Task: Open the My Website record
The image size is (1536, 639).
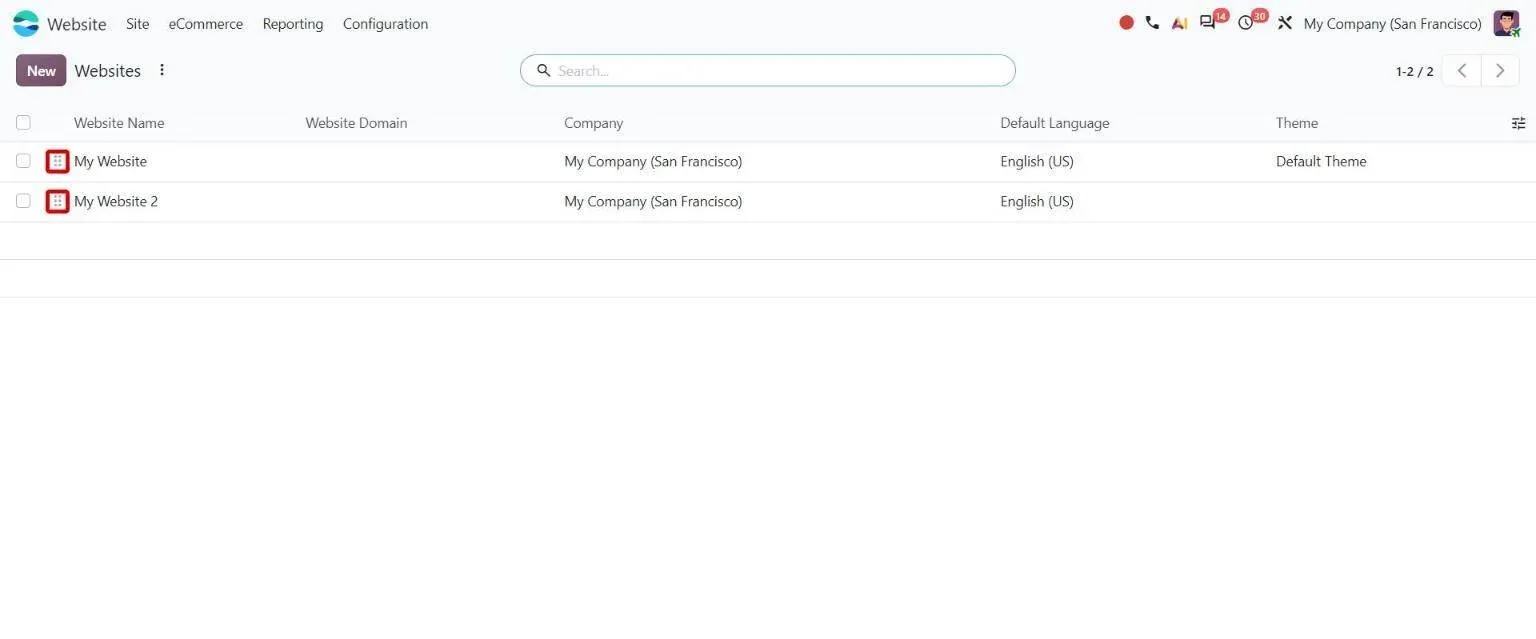Action: (110, 161)
